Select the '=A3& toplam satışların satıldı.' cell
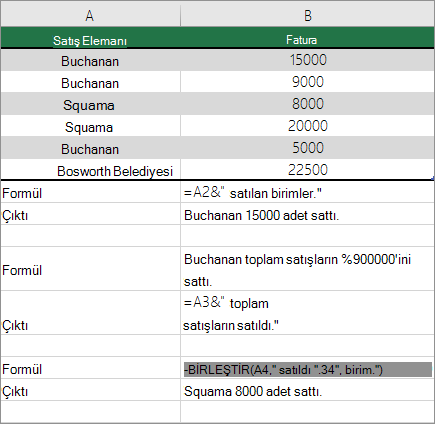 [x=307, y=313]
